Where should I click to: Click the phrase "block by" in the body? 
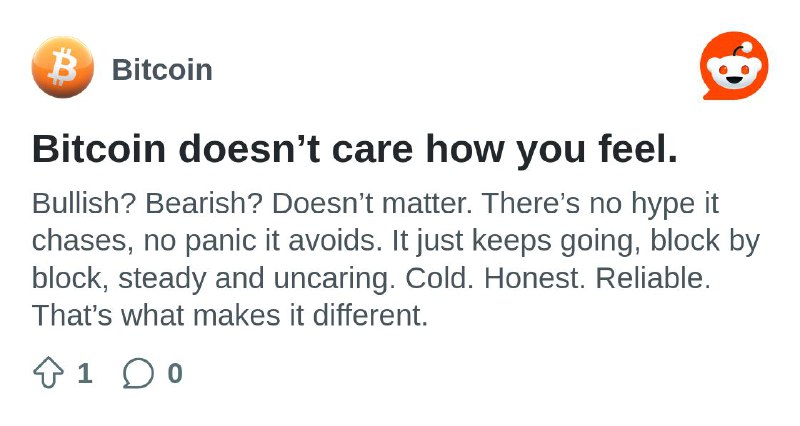pyautogui.click(x=705, y=241)
